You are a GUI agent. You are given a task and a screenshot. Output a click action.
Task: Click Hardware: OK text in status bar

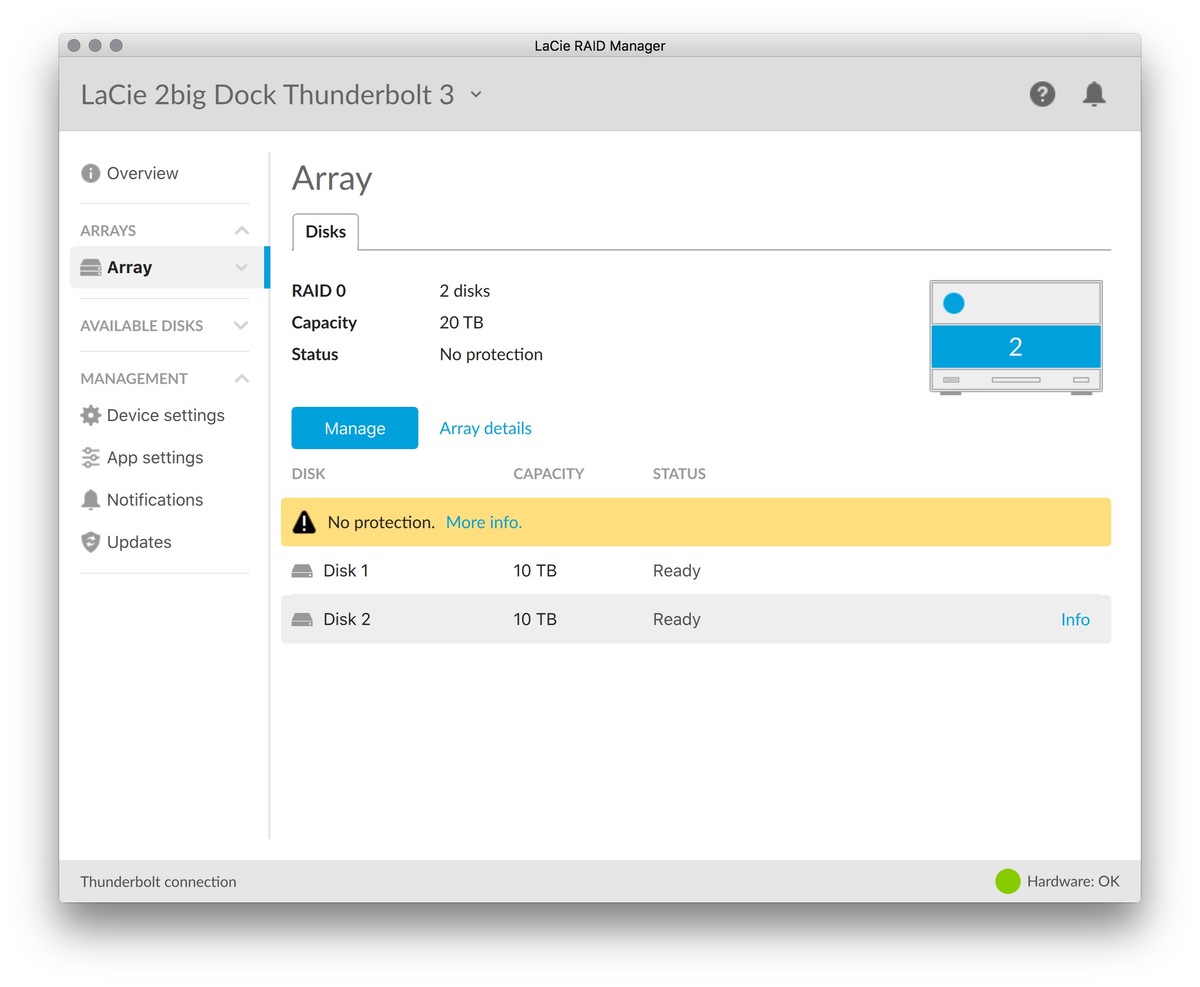point(1073,882)
